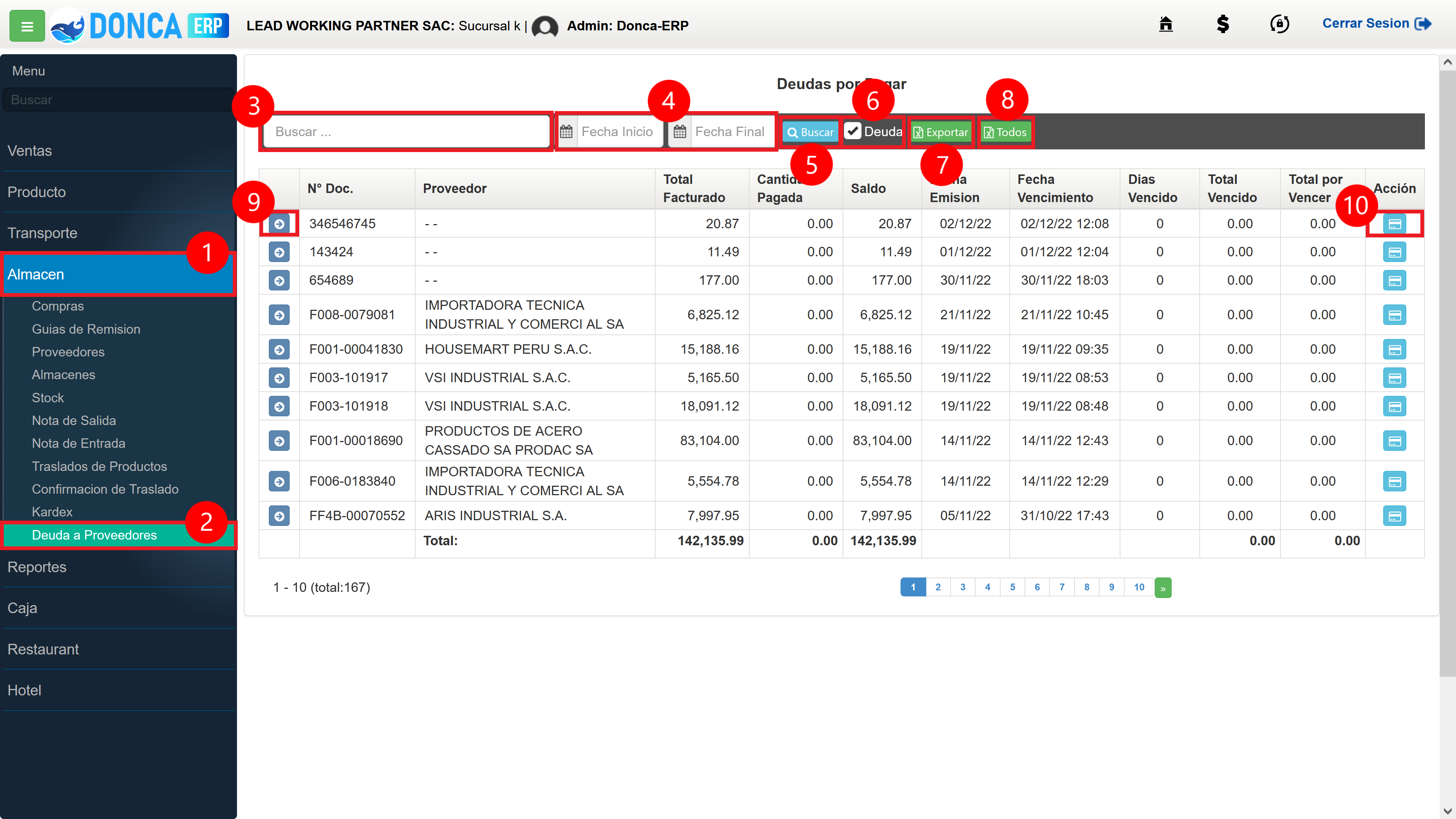Expand row details for document 654689
The height and width of the screenshot is (819, 1456).
[x=279, y=280]
